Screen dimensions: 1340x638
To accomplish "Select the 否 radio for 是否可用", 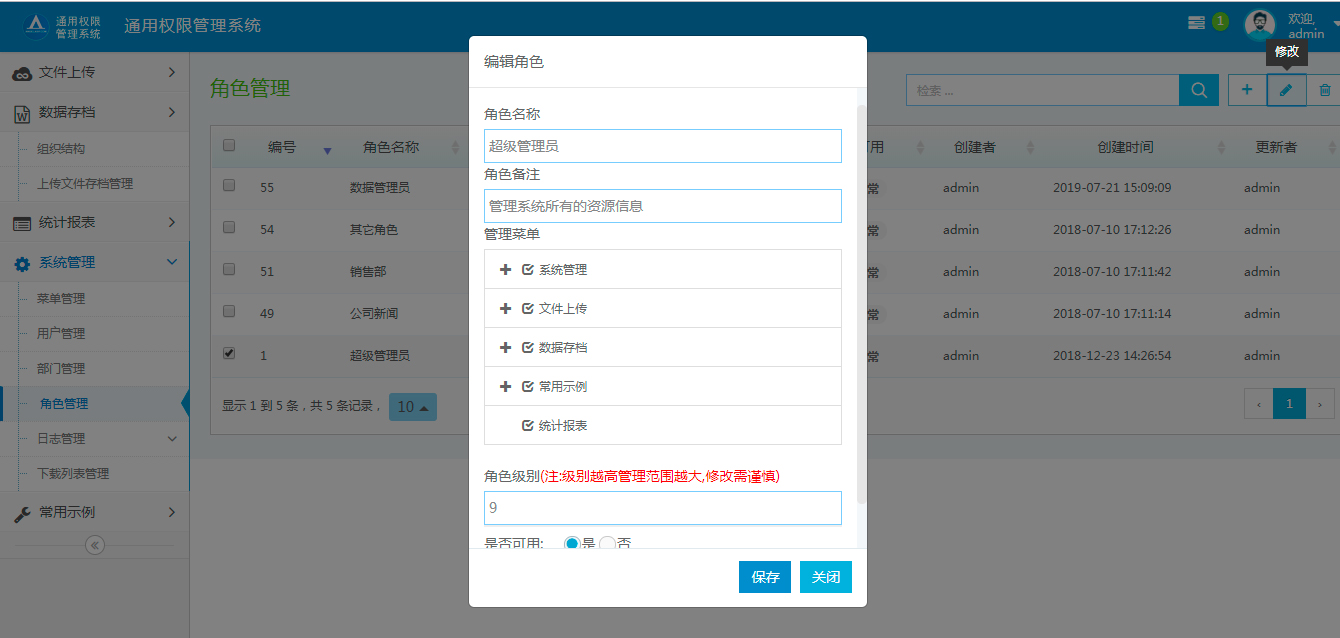I will pos(607,543).
